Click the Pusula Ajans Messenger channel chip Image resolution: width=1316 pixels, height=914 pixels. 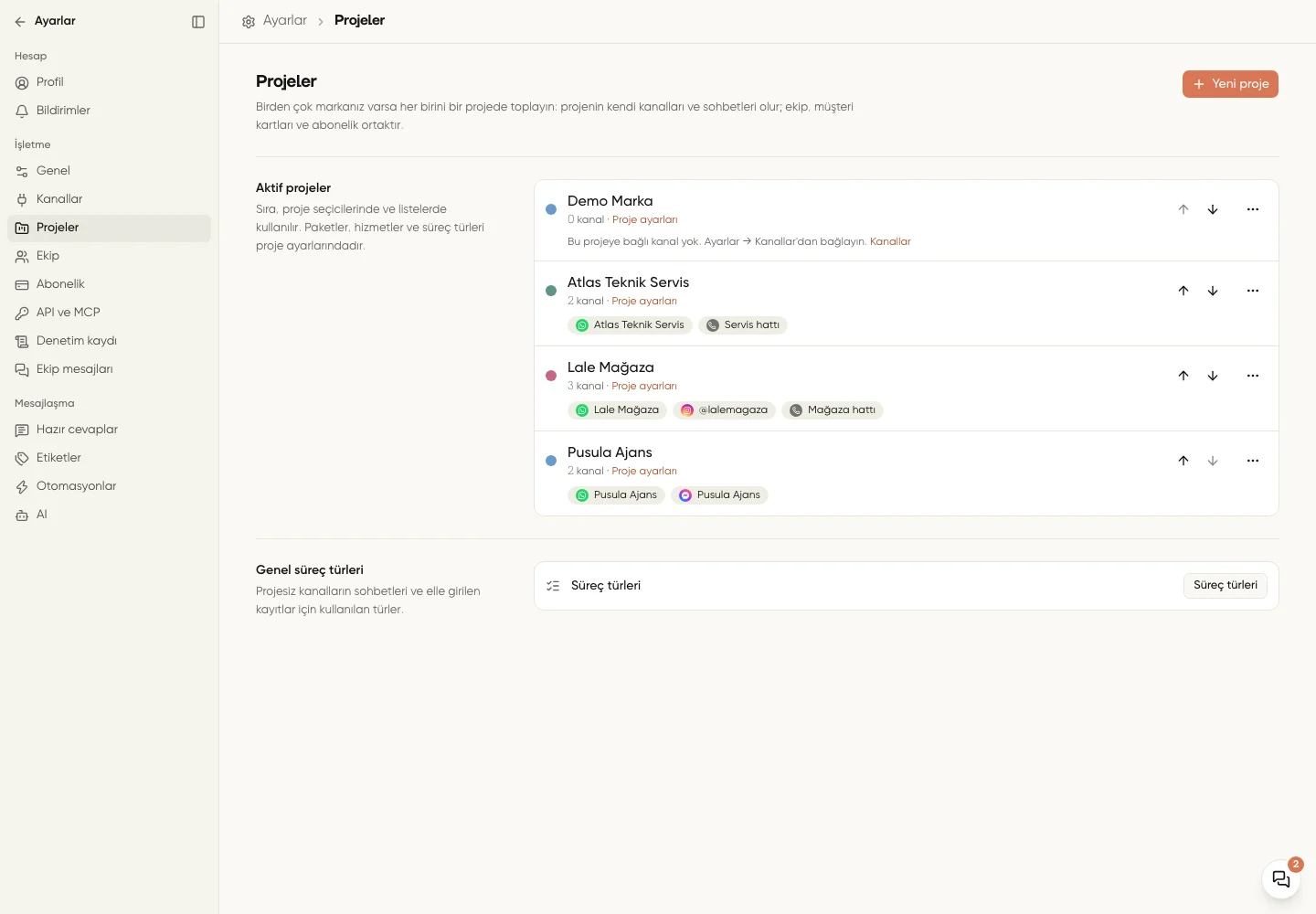(x=719, y=495)
